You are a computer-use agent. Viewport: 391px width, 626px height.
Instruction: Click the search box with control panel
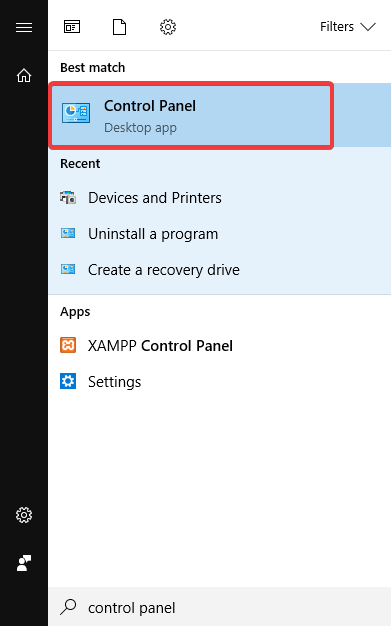pyautogui.click(x=220, y=607)
